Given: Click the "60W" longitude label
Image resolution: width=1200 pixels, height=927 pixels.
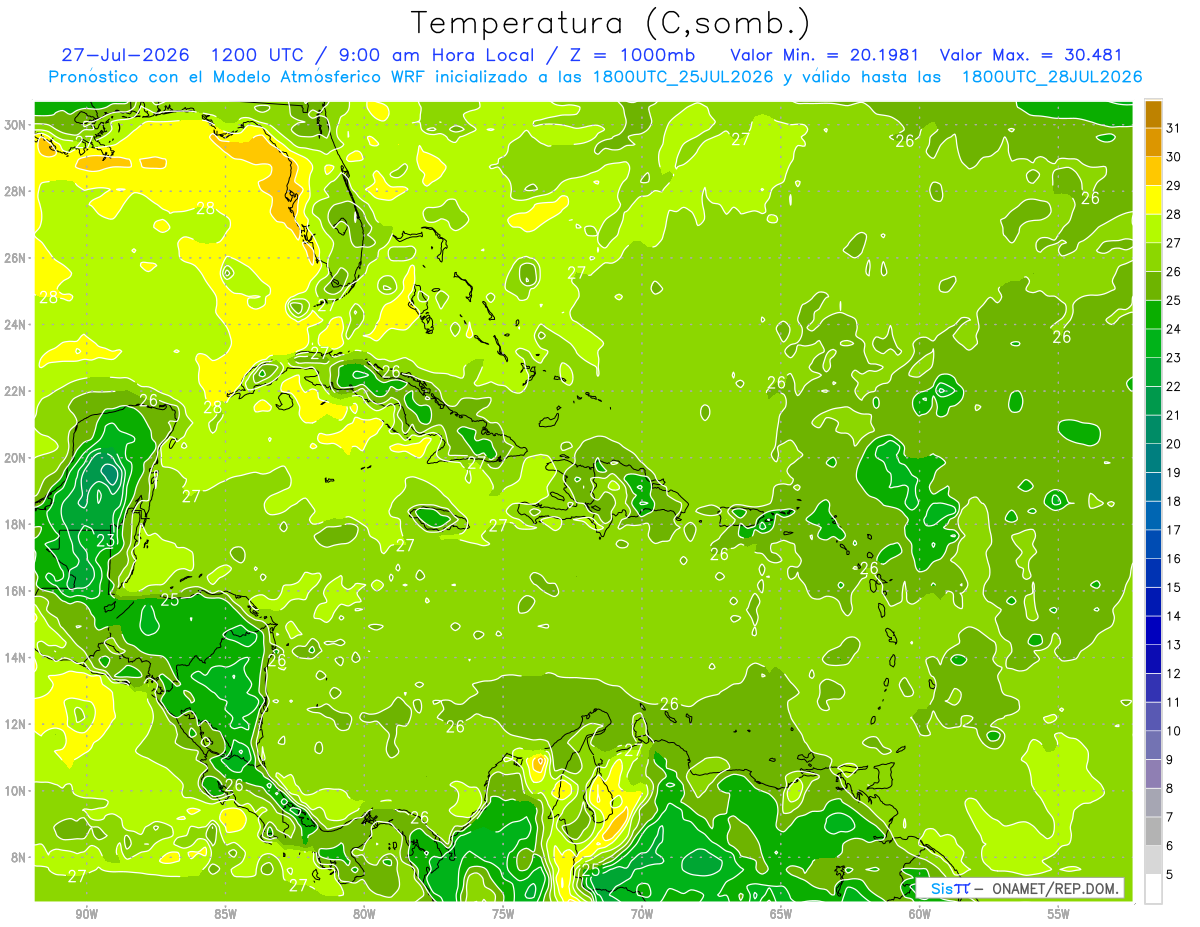Looking at the screenshot, I should click(x=920, y=914).
